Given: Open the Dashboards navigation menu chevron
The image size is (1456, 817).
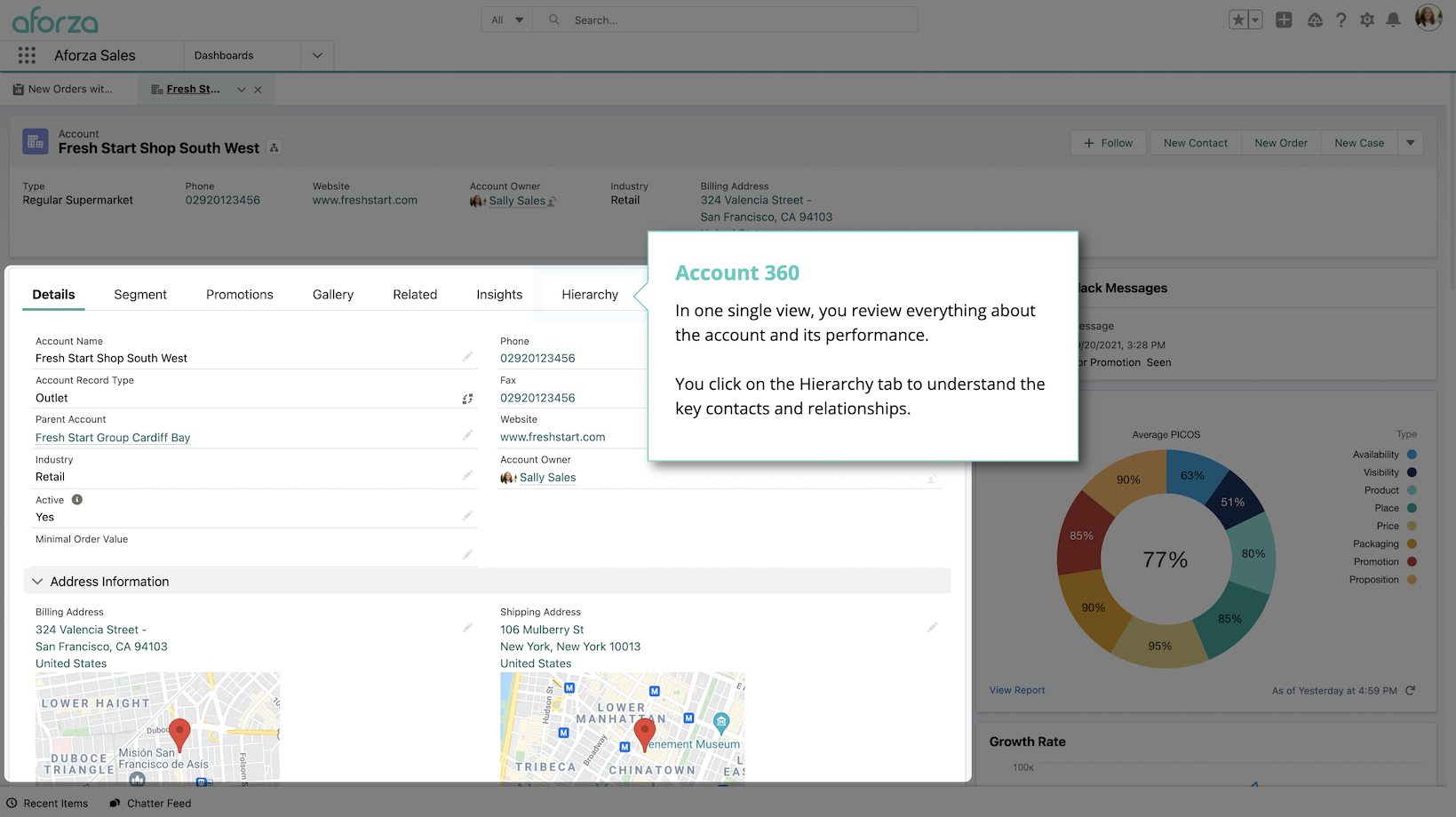Looking at the screenshot, I should coord(317,55).
